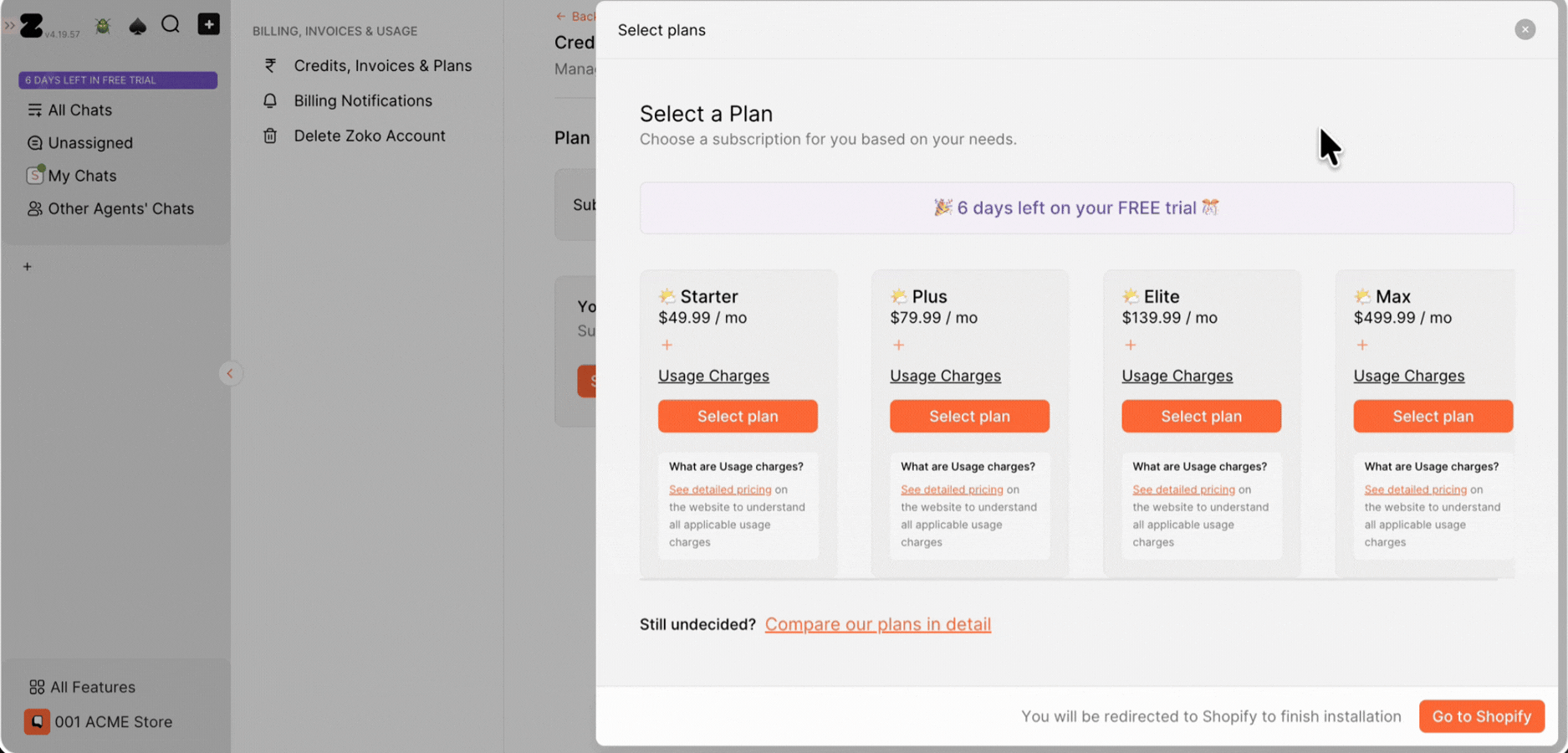Open See detailed pricing in Plus card

pos(952,489)
